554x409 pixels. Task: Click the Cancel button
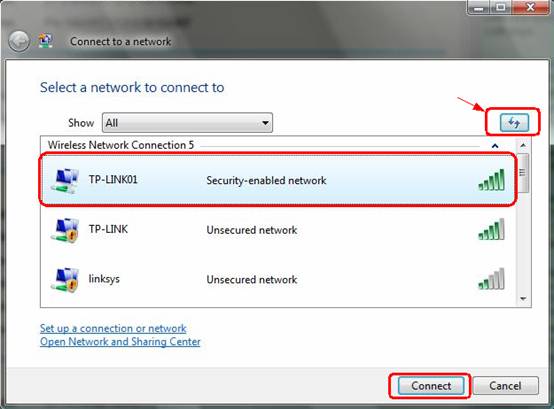click(505, 386)
